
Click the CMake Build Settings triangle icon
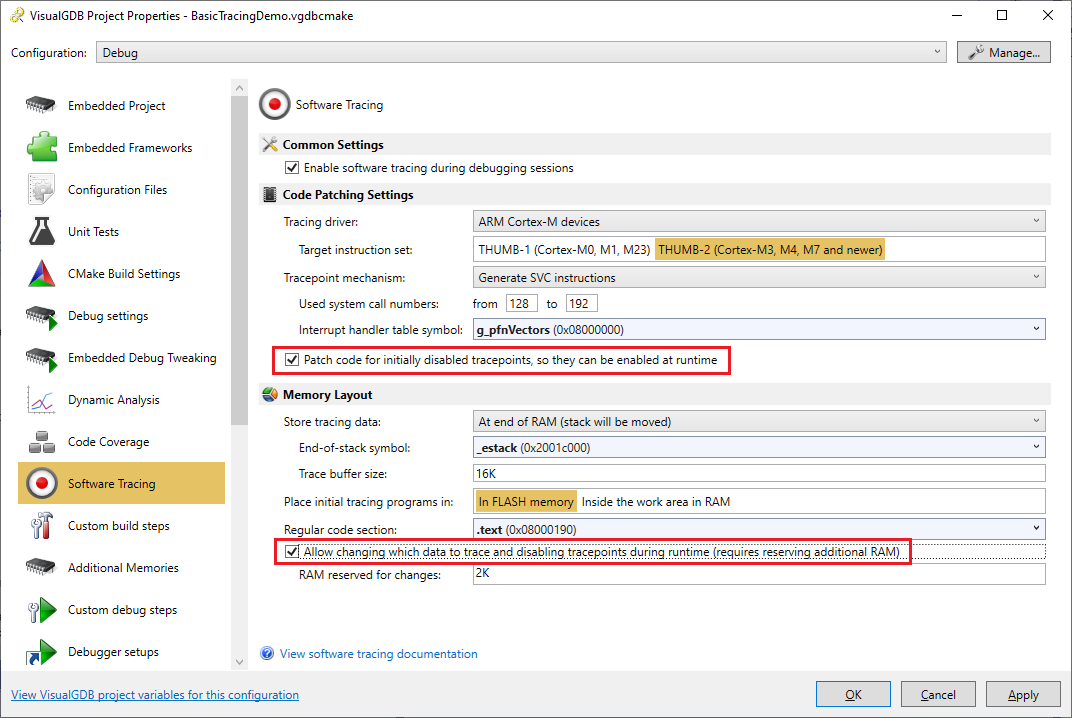[42, 274]
